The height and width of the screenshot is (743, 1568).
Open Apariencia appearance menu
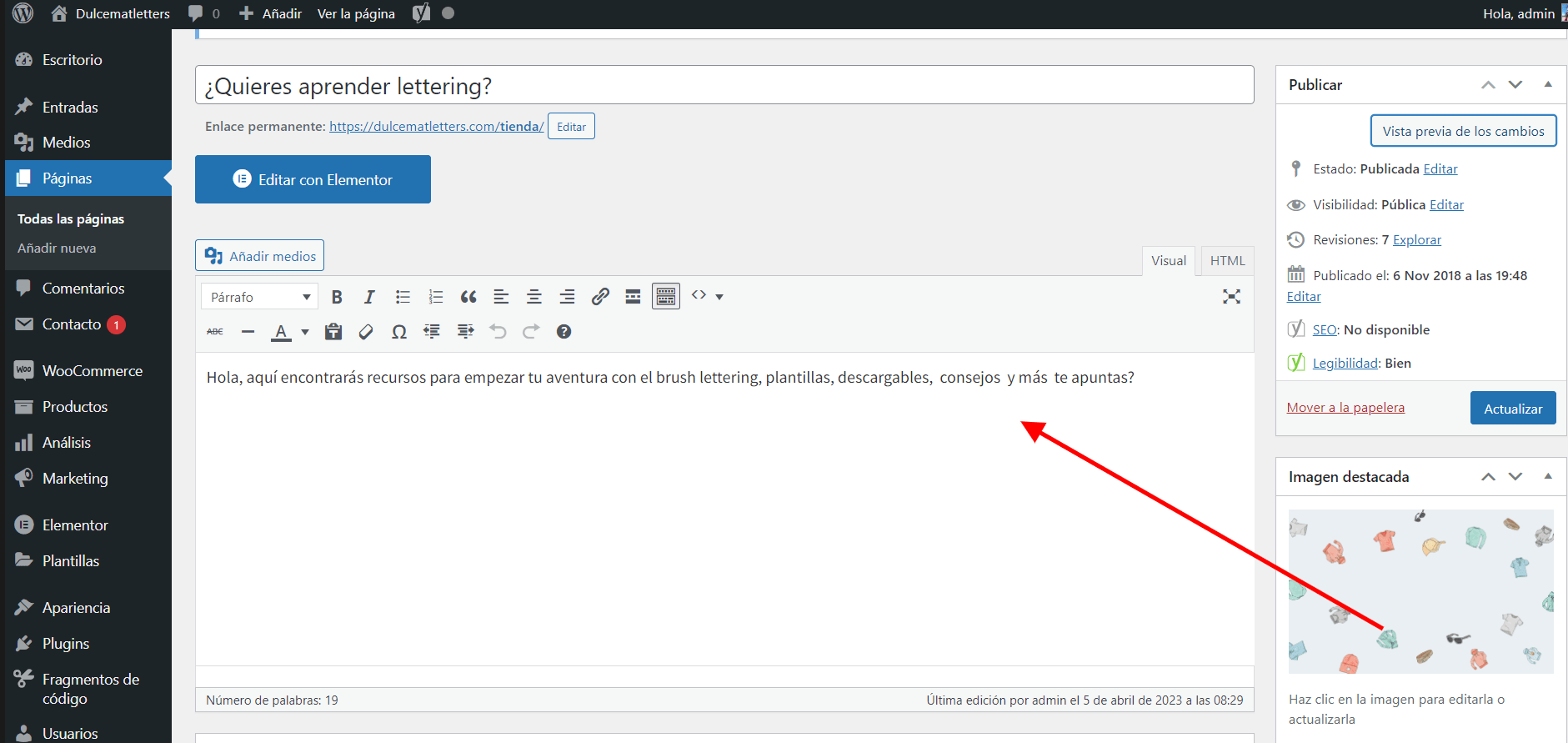coord(76,608)
